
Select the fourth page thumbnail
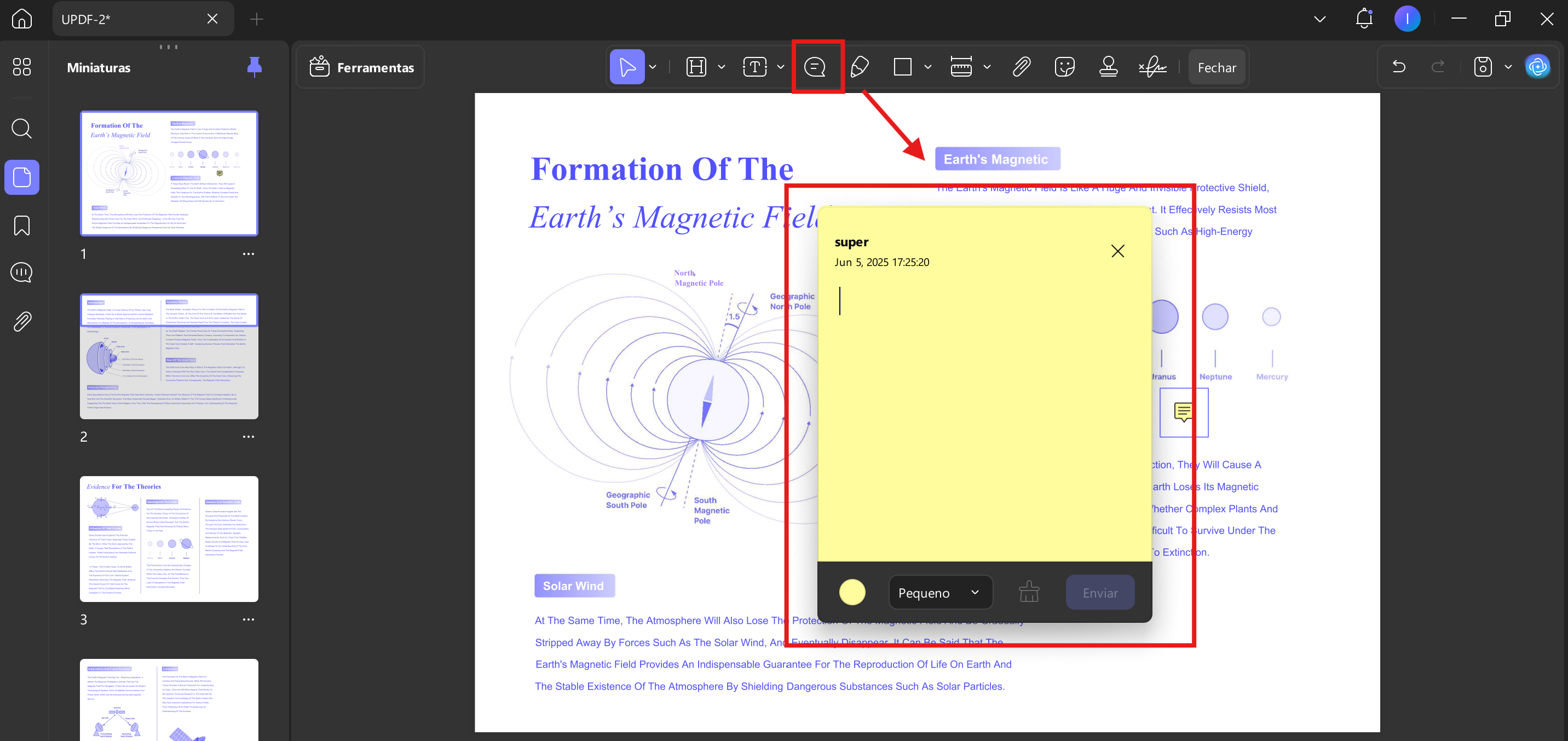169,699
